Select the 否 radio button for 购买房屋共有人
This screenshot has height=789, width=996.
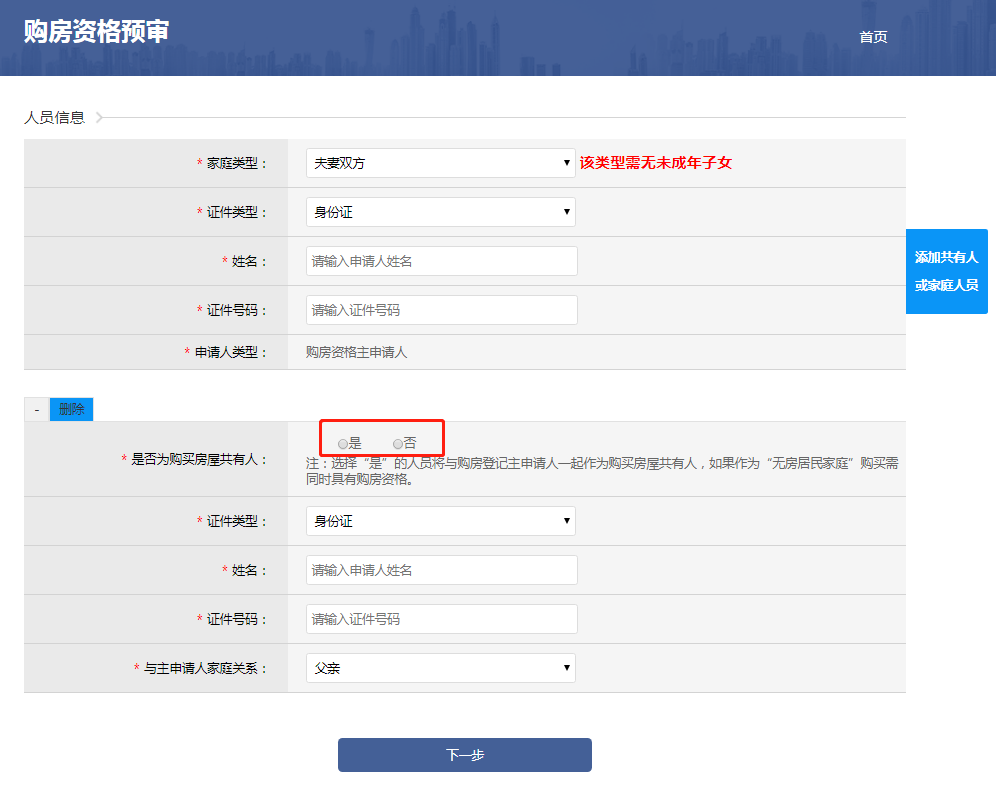coord(398,443)
